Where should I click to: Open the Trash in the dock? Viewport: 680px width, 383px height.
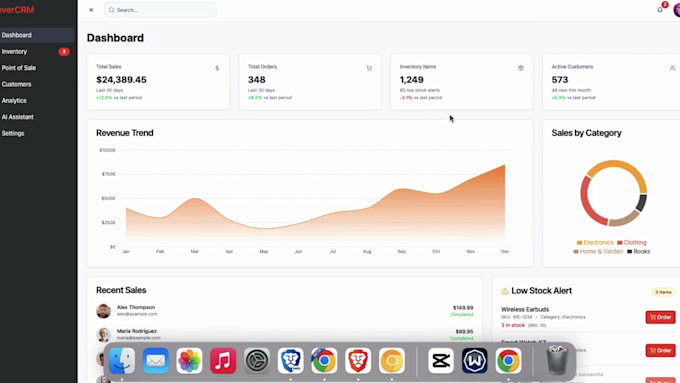click(557, 360)
